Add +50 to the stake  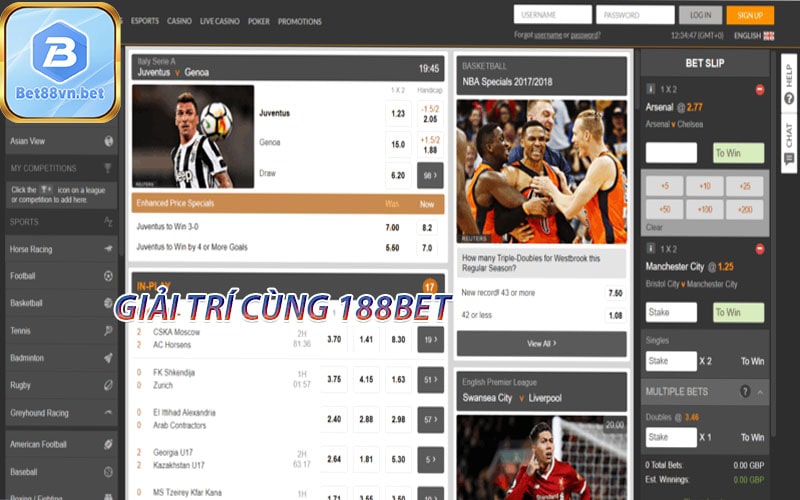click(x=664, y=209)
